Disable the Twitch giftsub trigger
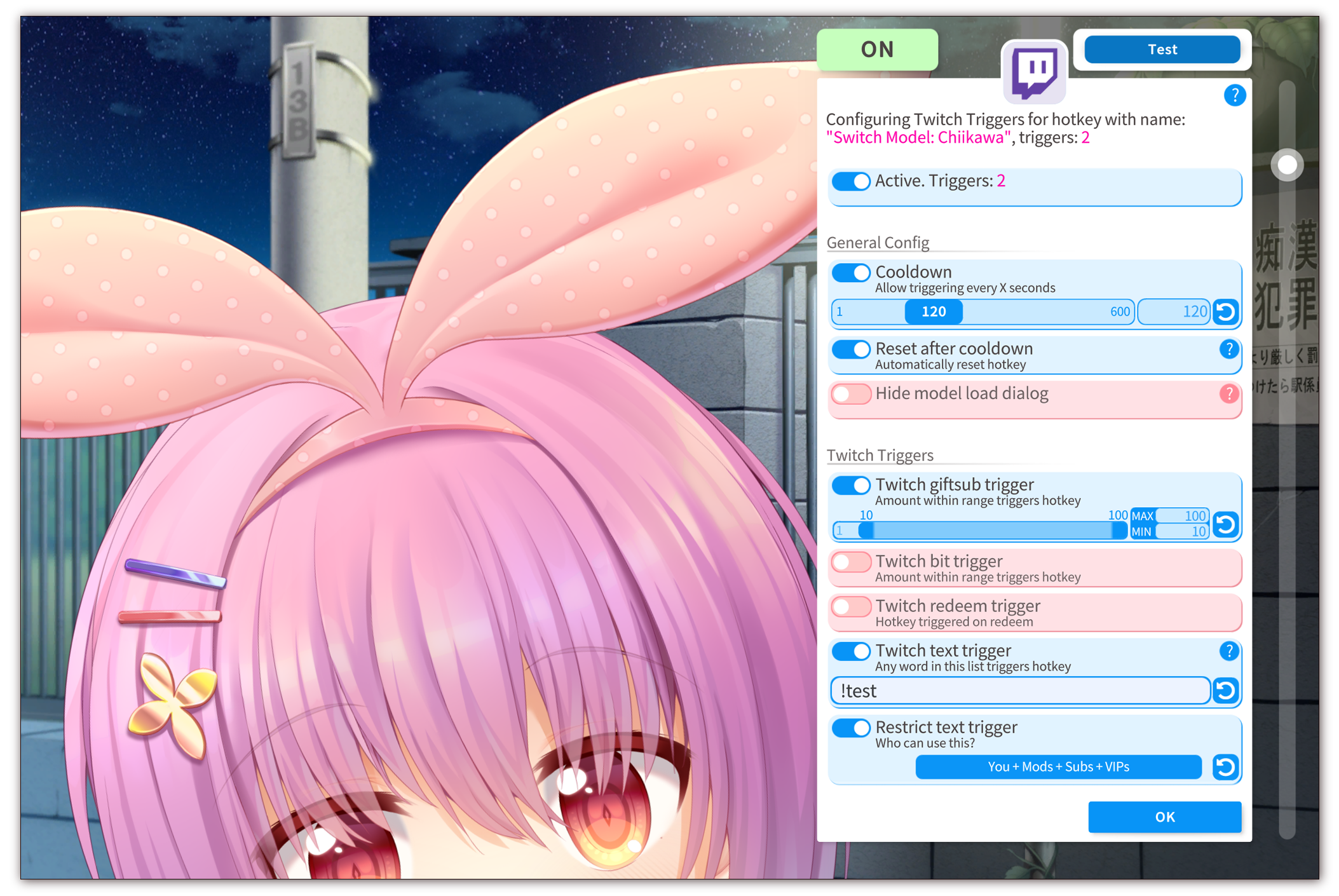 851,484
